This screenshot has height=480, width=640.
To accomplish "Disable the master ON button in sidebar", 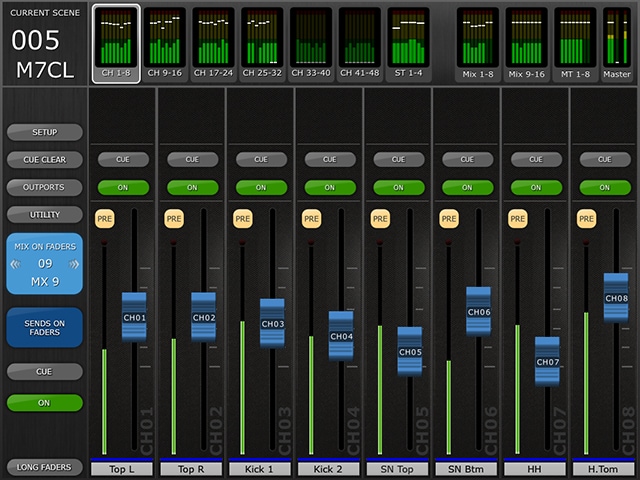I will 44,402.
